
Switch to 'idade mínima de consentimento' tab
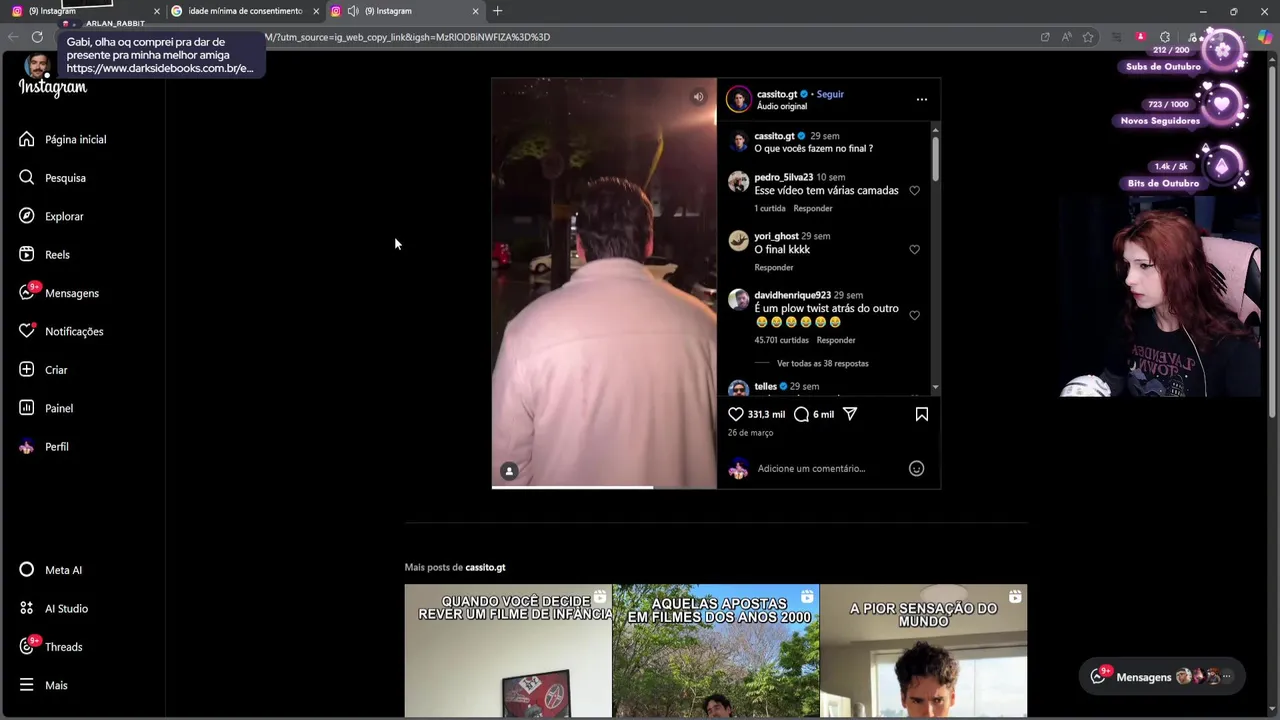(x=245, y=11)
